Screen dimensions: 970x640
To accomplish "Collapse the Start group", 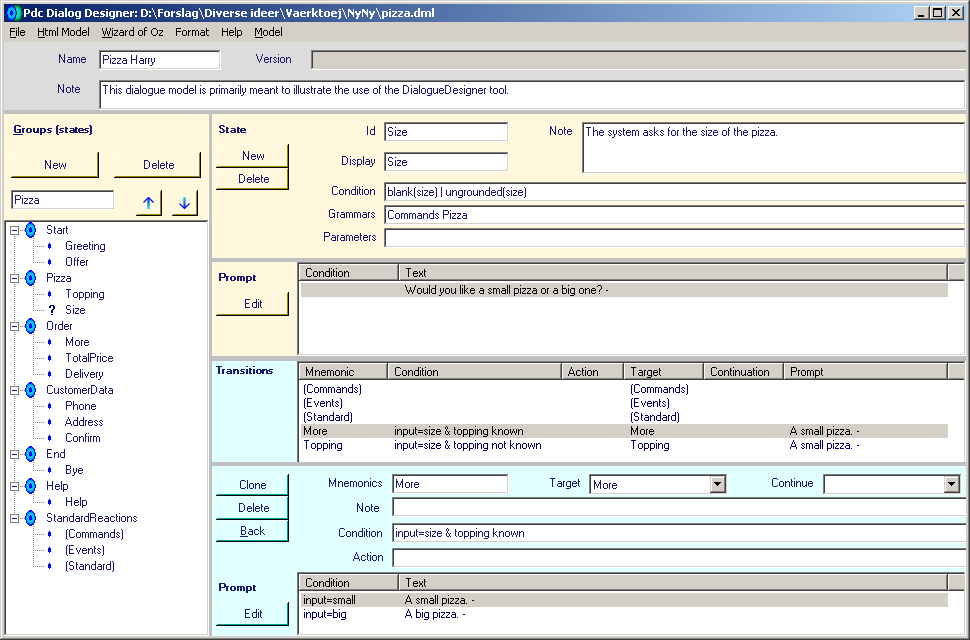I will [x=14, y=230].
